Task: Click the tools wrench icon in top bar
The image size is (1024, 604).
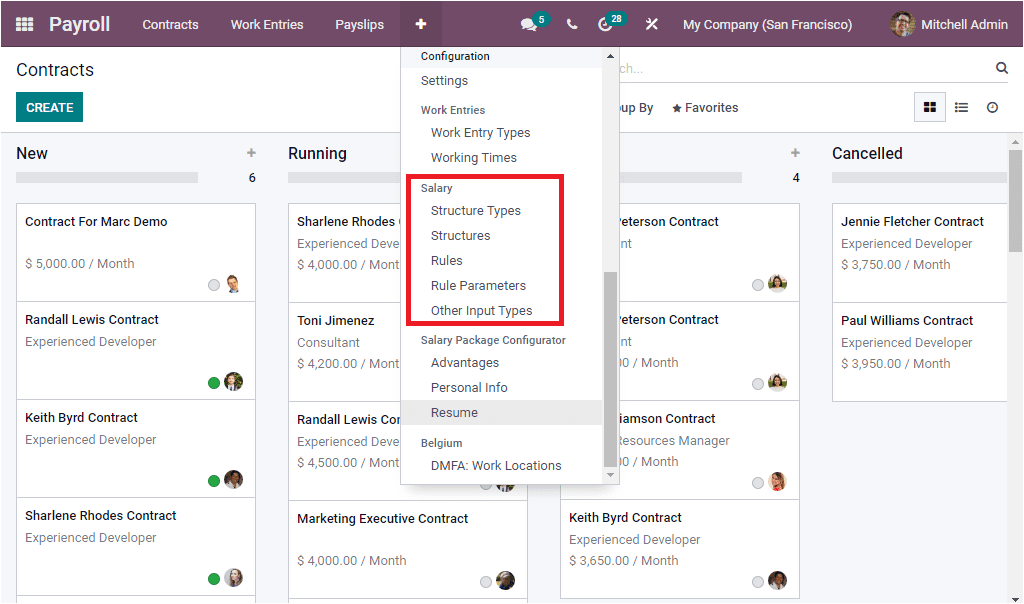Action: point(652,23)
